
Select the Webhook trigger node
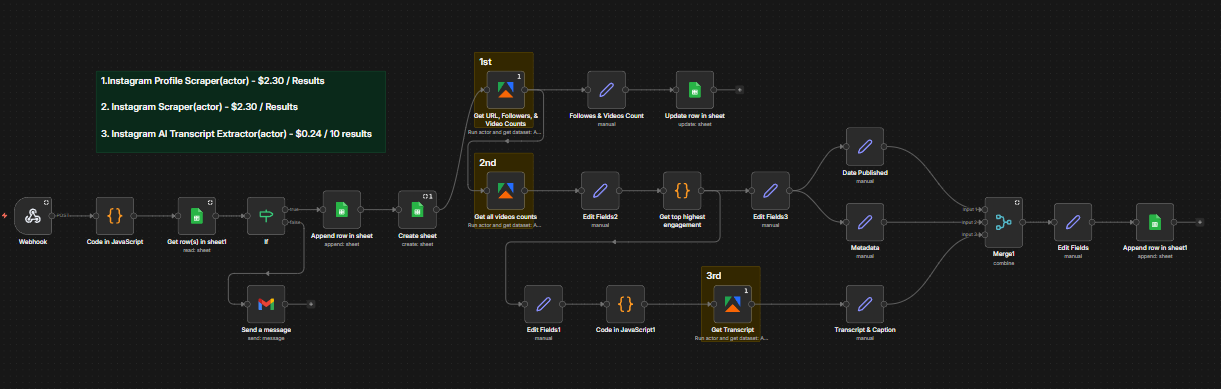[32, 216]
